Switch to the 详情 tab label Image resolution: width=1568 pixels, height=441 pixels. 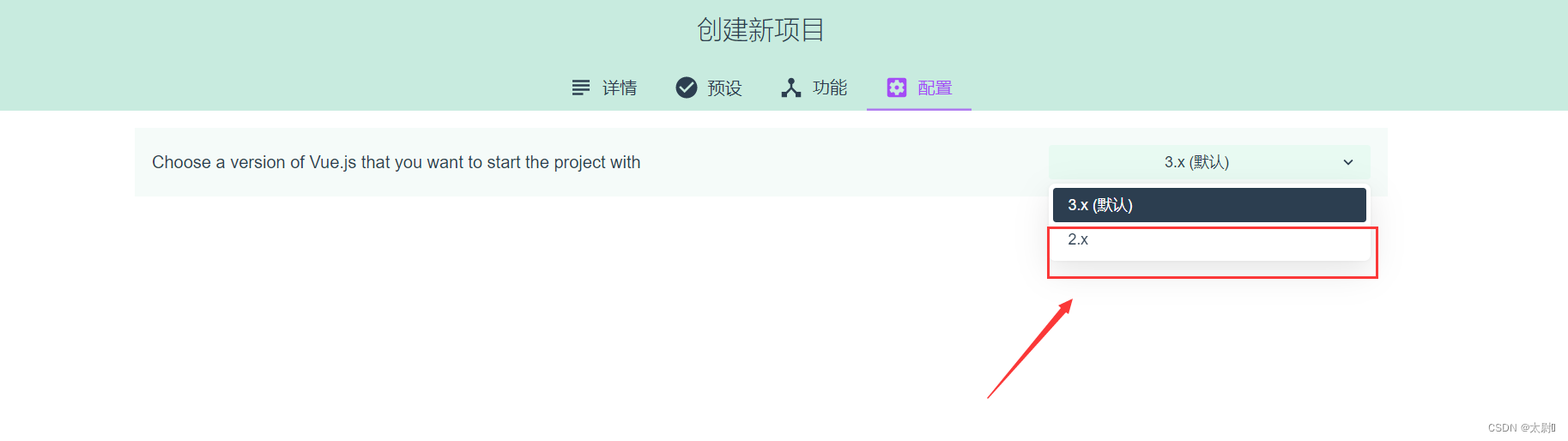click(x=620, y=88)
